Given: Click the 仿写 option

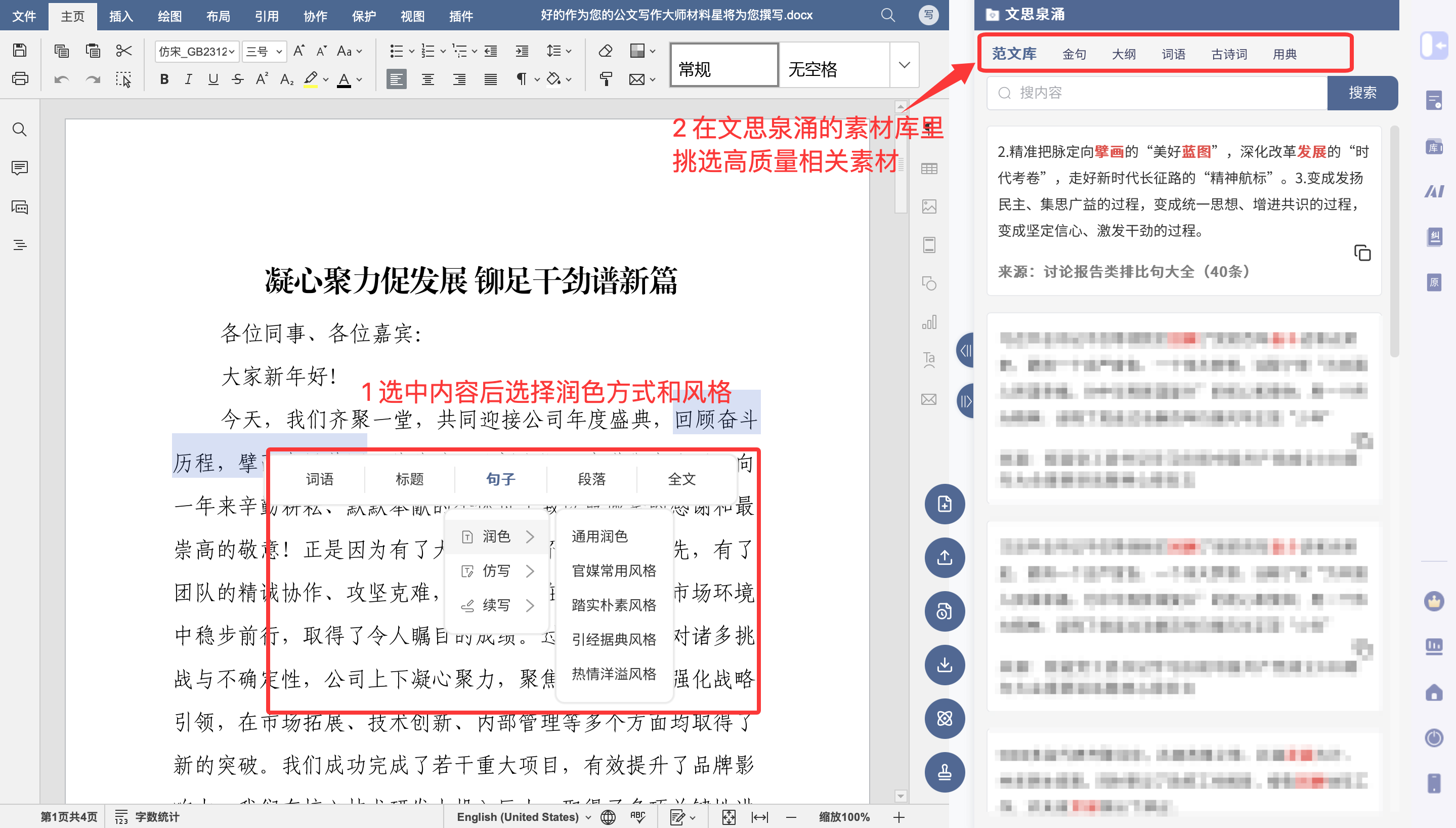Looking at the screenshot, I should click(x=498, y=571).
